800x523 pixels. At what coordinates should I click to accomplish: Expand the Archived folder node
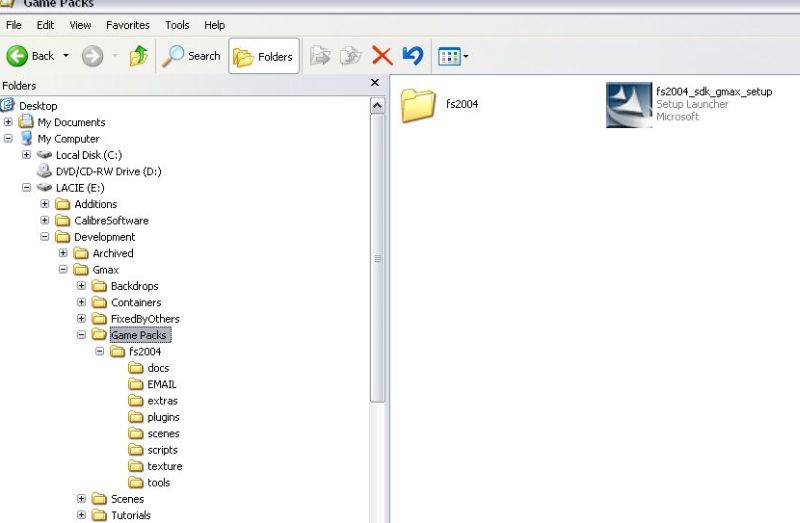point(64,253)
